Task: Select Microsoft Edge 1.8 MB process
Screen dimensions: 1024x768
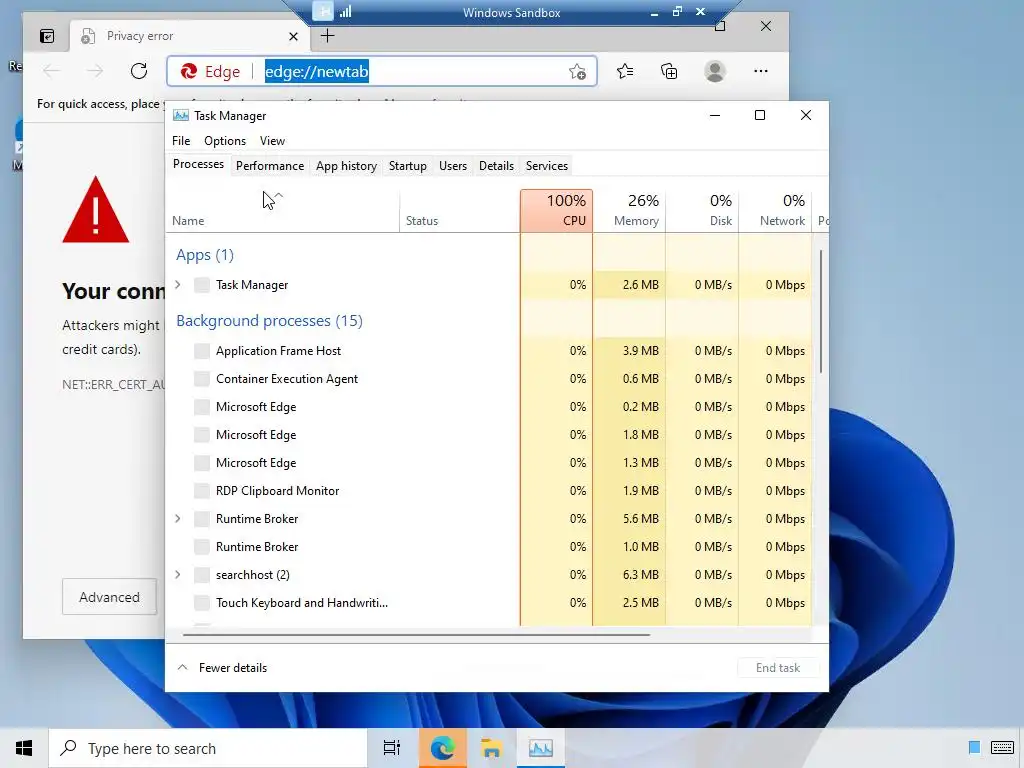Action: pyautogui.click(x=488, y=435)
